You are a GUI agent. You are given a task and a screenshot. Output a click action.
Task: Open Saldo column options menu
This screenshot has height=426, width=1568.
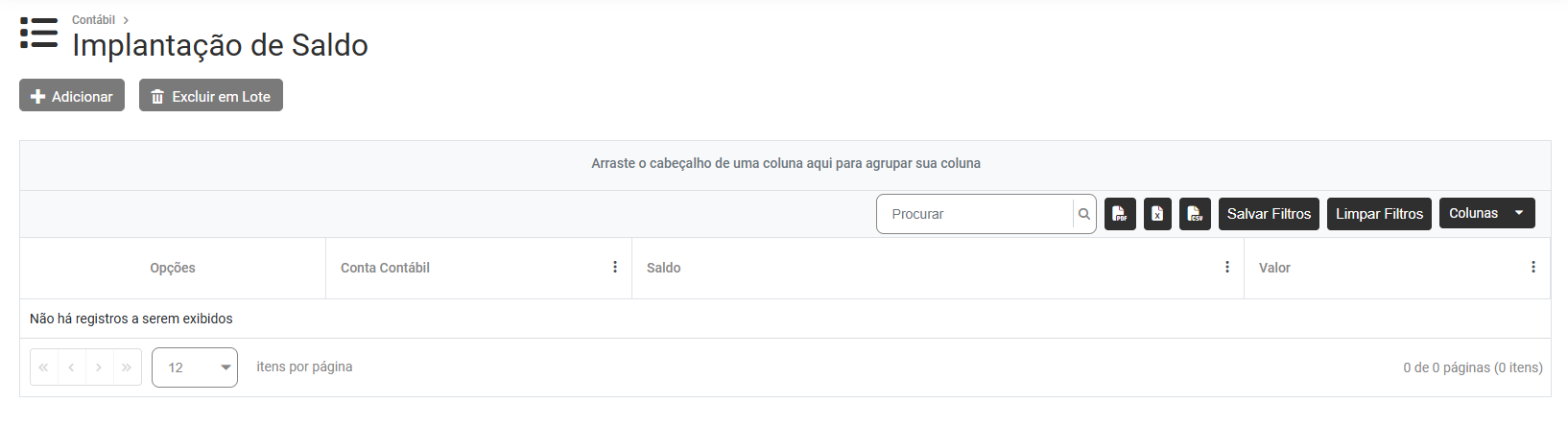click(x=1227, y=268)
